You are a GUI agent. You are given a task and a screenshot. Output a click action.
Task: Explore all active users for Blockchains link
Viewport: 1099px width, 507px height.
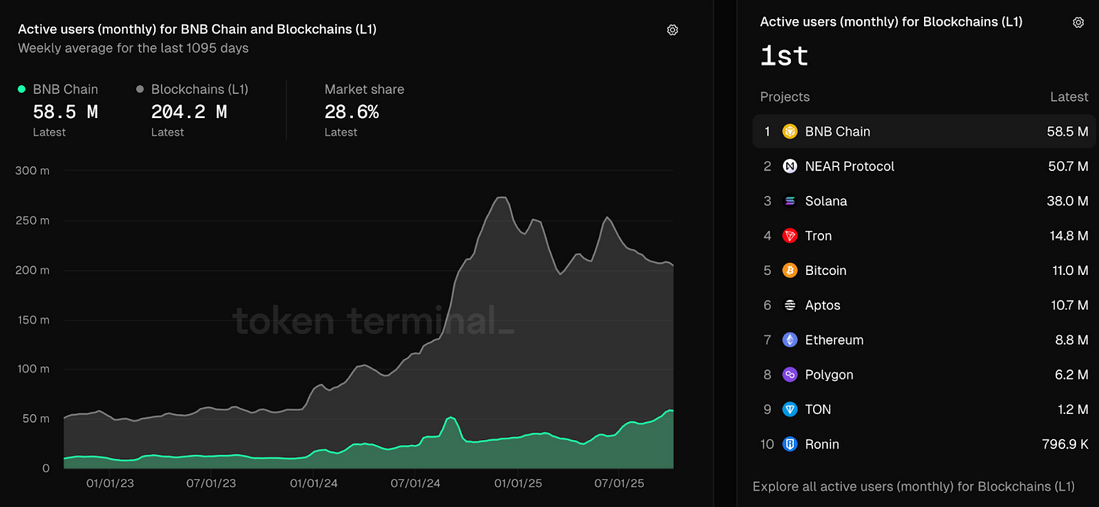(x=913, y=487)
